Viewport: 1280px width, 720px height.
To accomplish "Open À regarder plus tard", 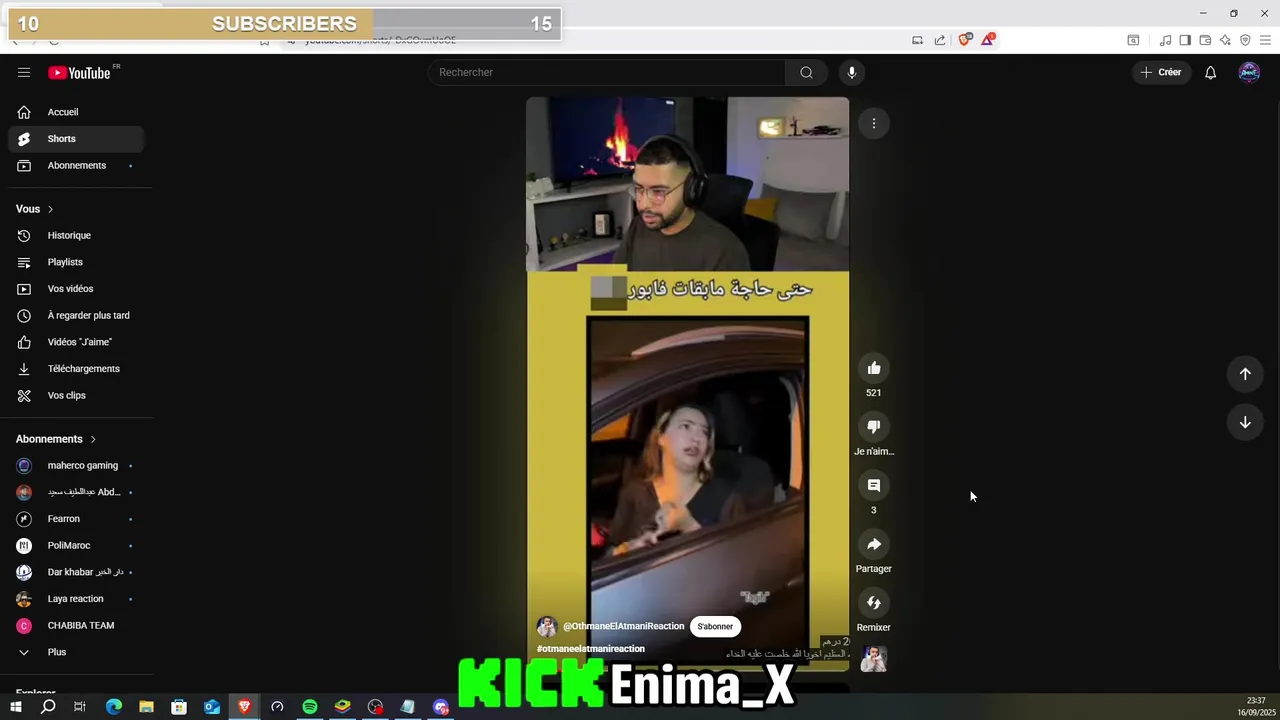I will (76, 315).
